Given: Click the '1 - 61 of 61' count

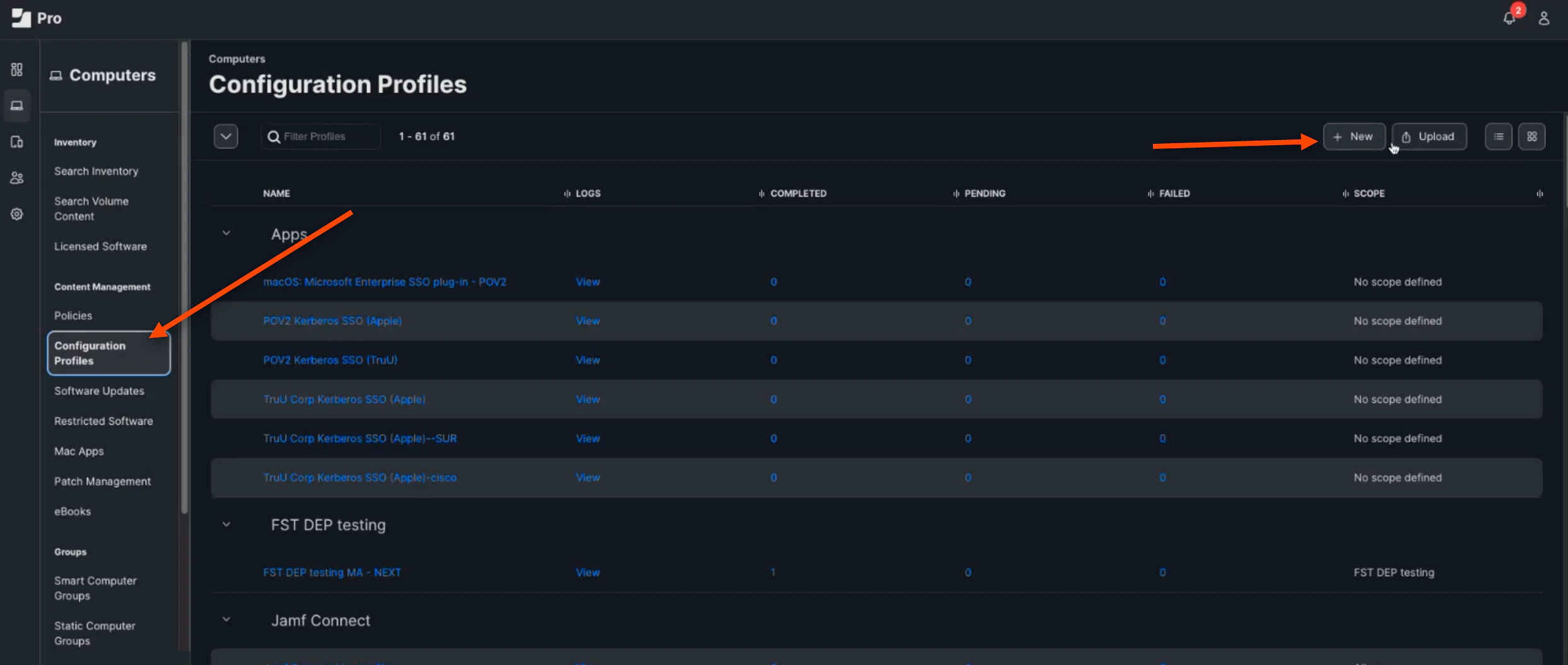Looking at the screenshot, I should tap(426, 136).
